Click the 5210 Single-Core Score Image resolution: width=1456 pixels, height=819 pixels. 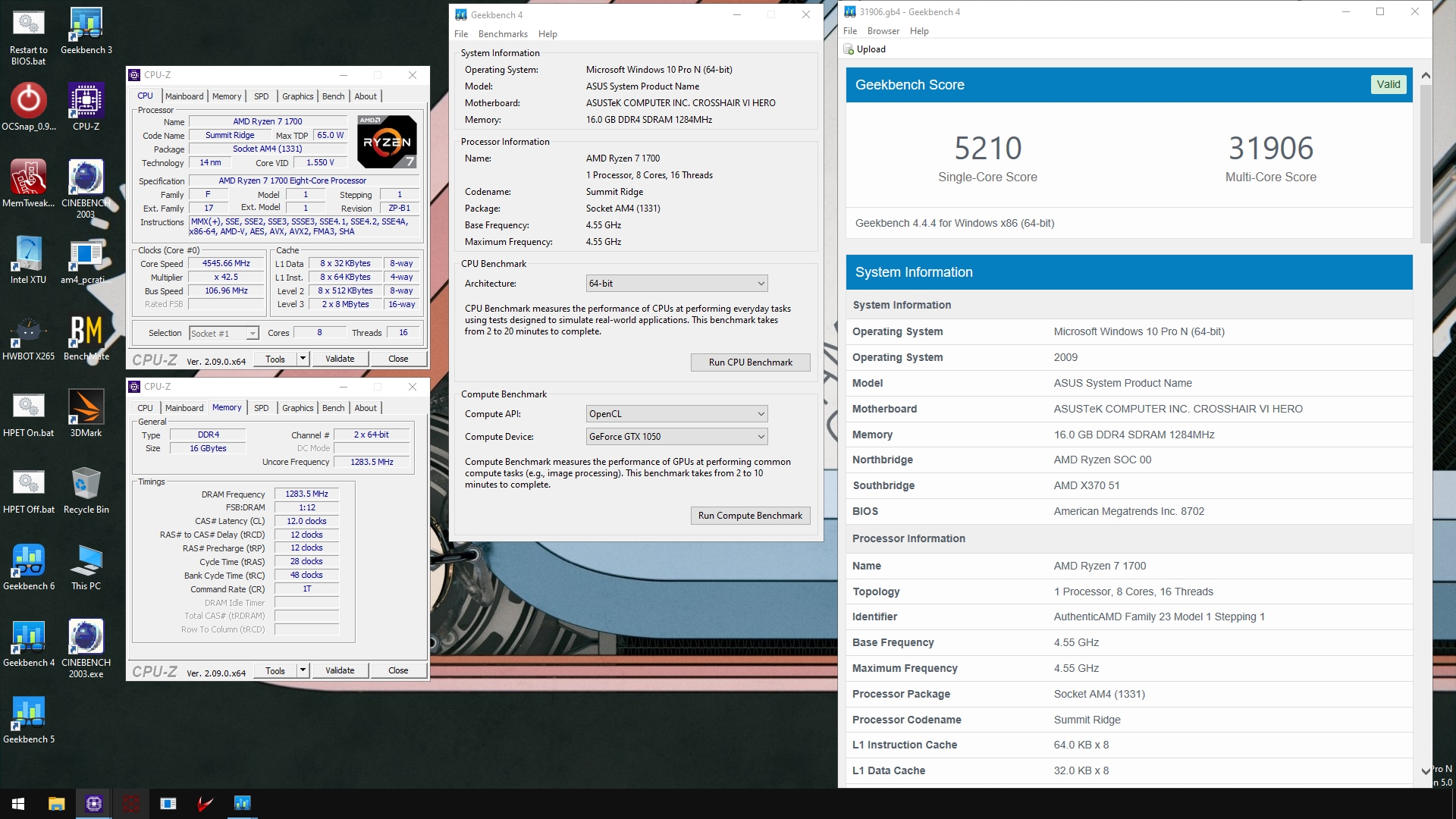click(987, 149)
